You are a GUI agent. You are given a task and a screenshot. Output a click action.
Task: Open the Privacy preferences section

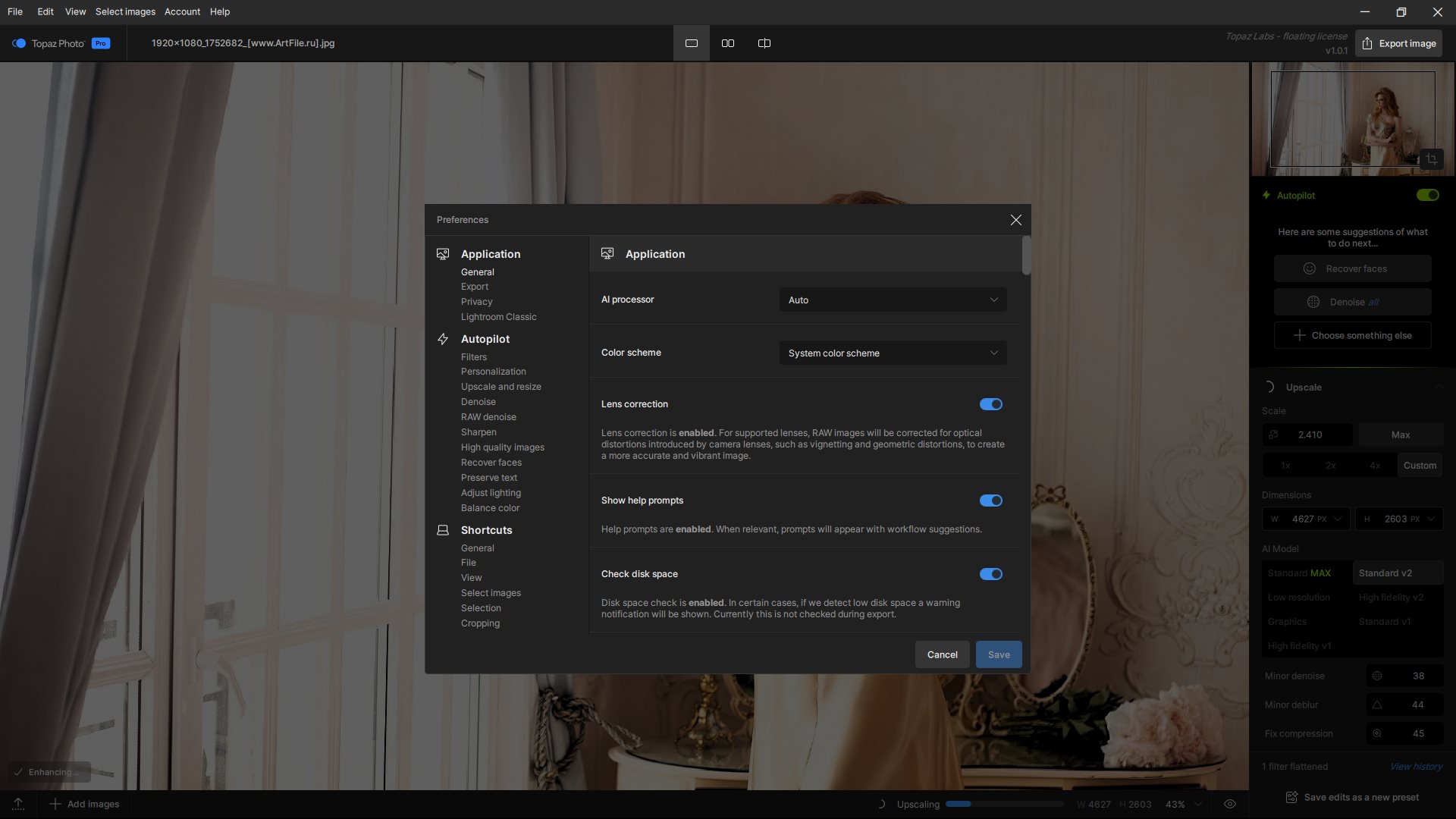point(476,302)
